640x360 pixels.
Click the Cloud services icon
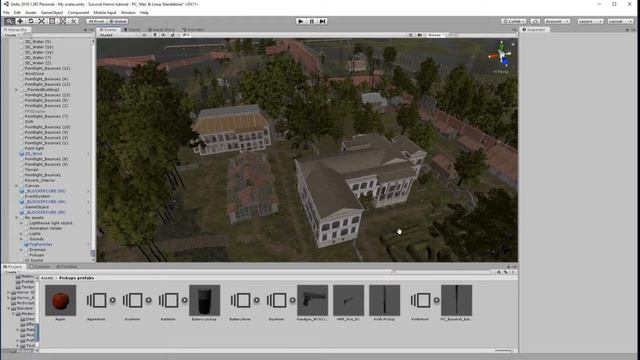pos(535,21)
